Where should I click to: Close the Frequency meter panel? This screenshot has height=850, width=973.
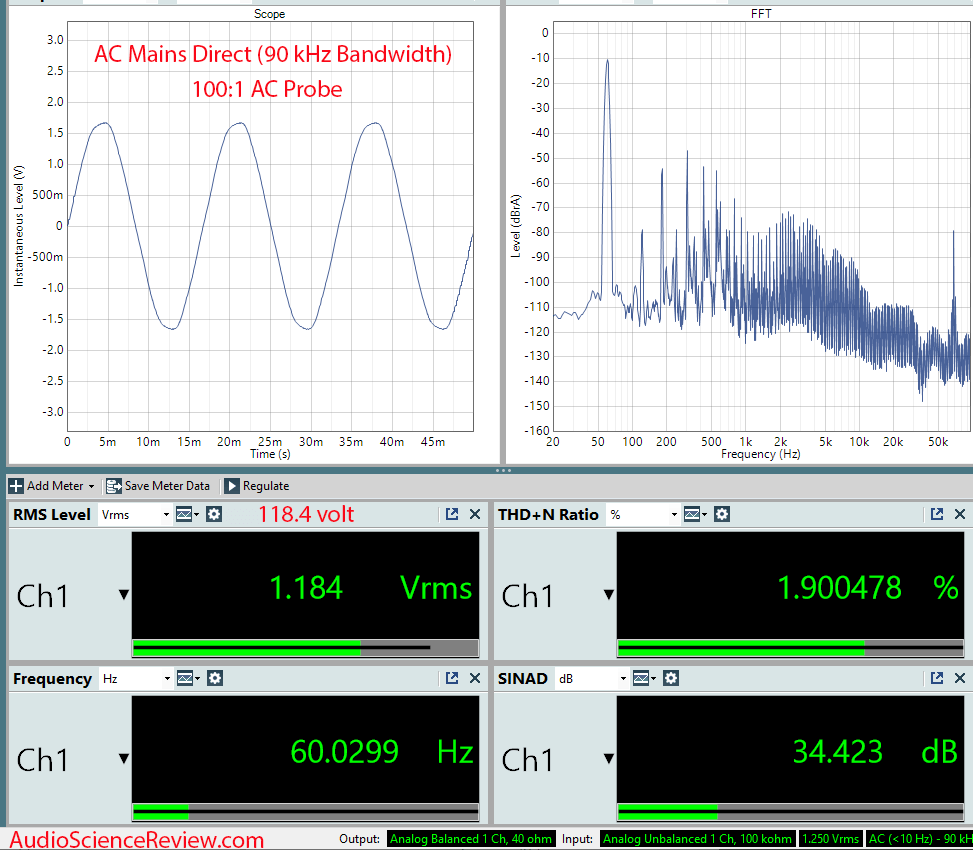coord(476,678)
